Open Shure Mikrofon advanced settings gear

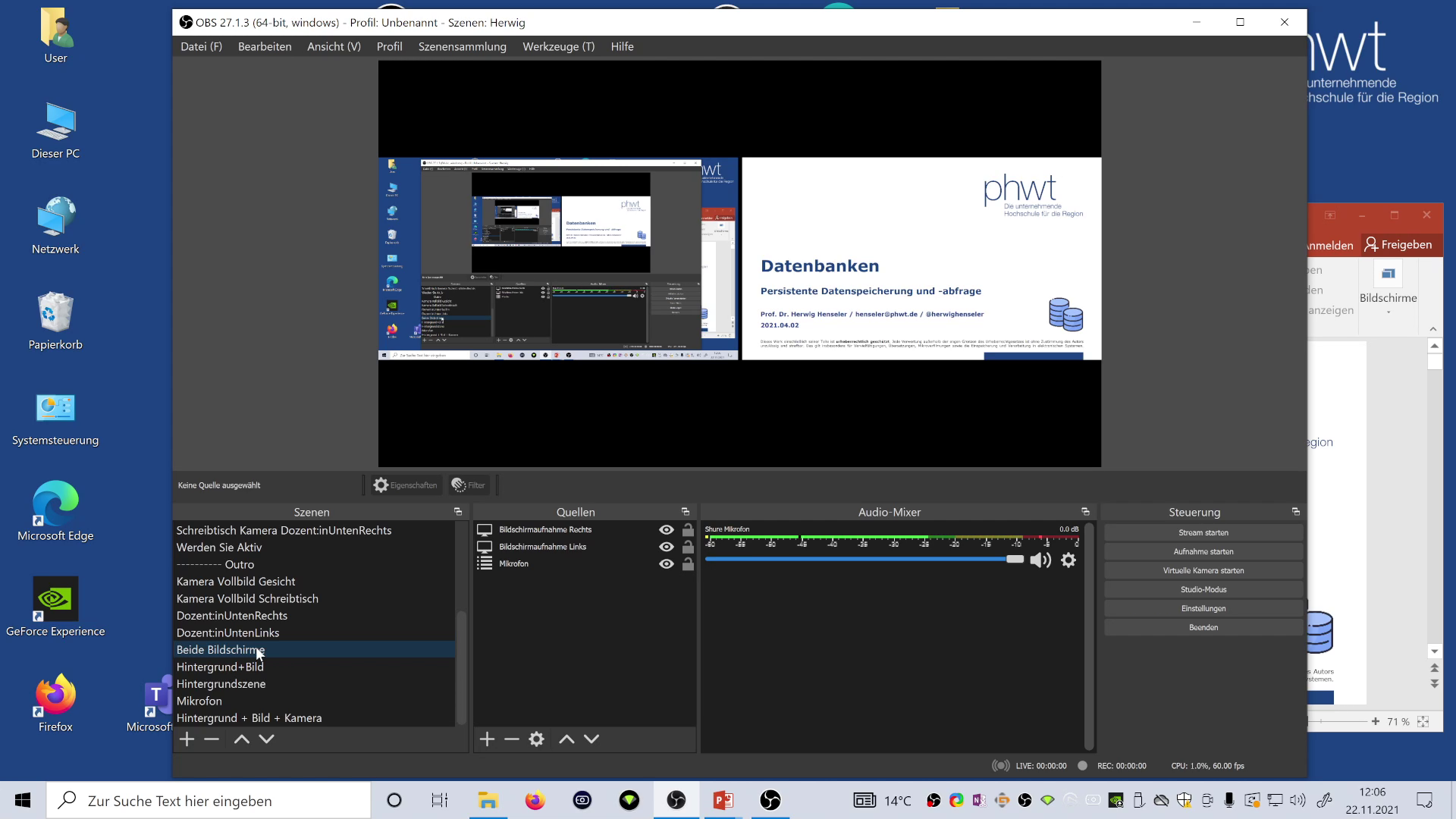(1068, 560)
